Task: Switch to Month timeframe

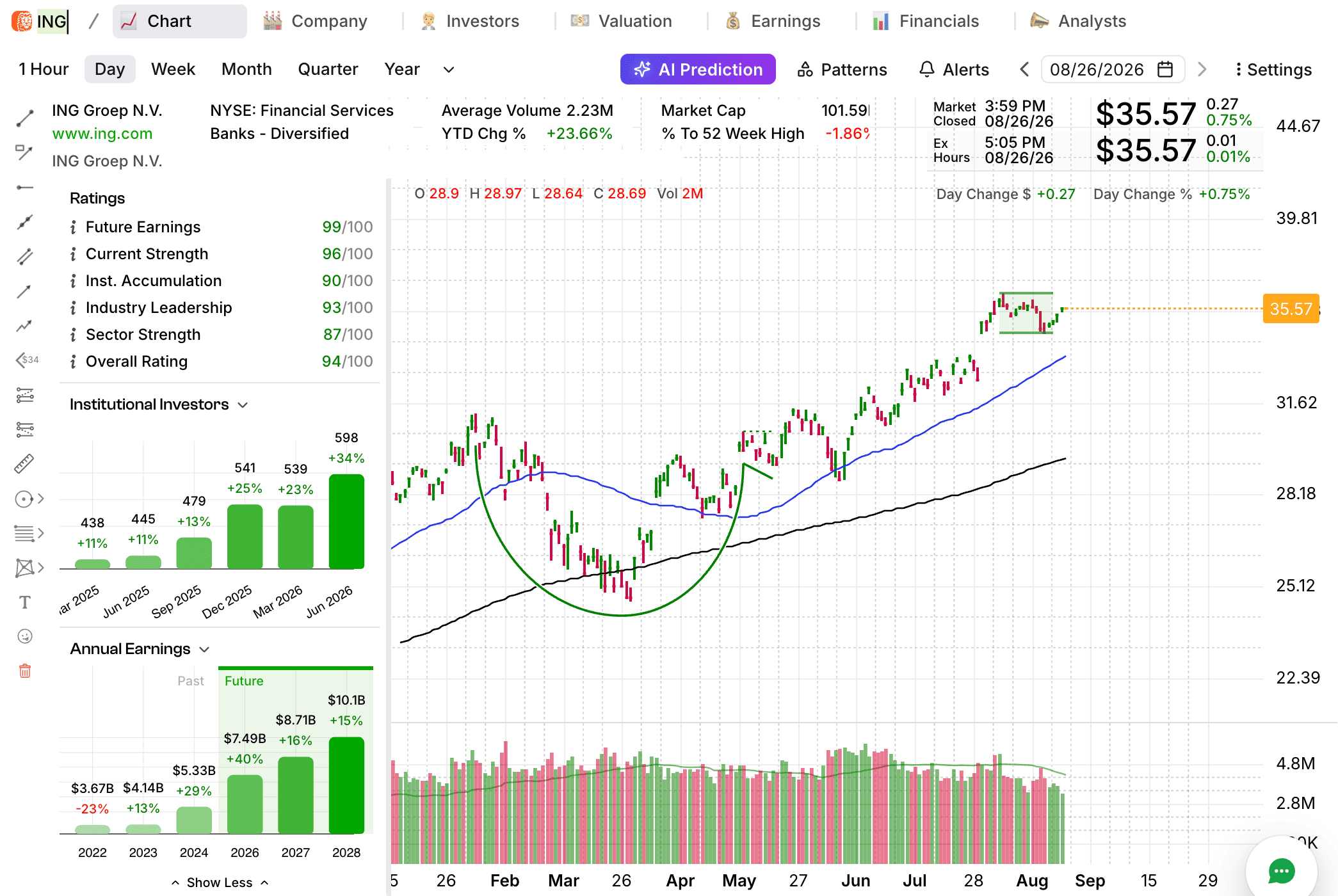Action: 246,69
